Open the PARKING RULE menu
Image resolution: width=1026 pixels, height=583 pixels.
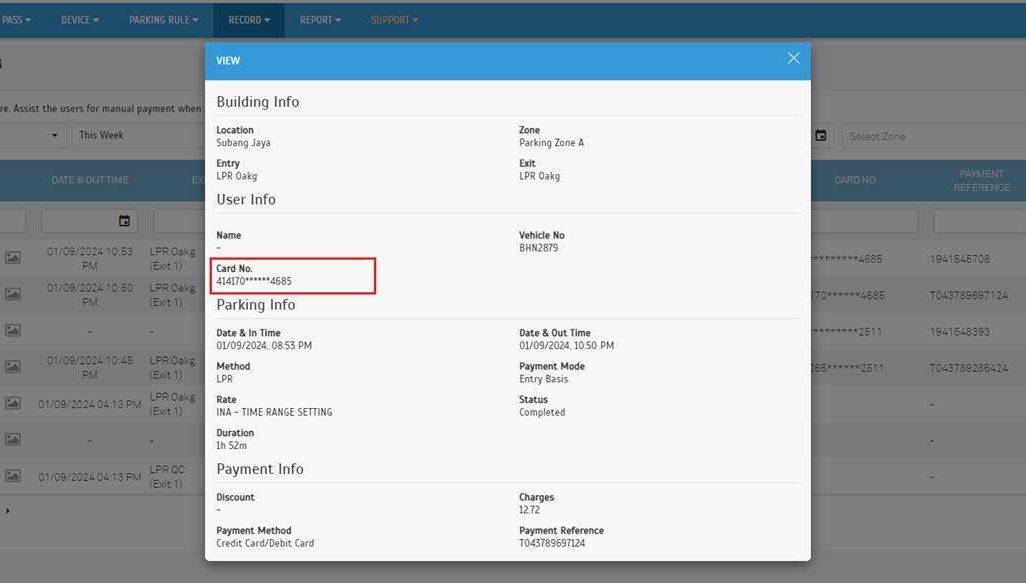pyautogui.click(x=163, y=20)
